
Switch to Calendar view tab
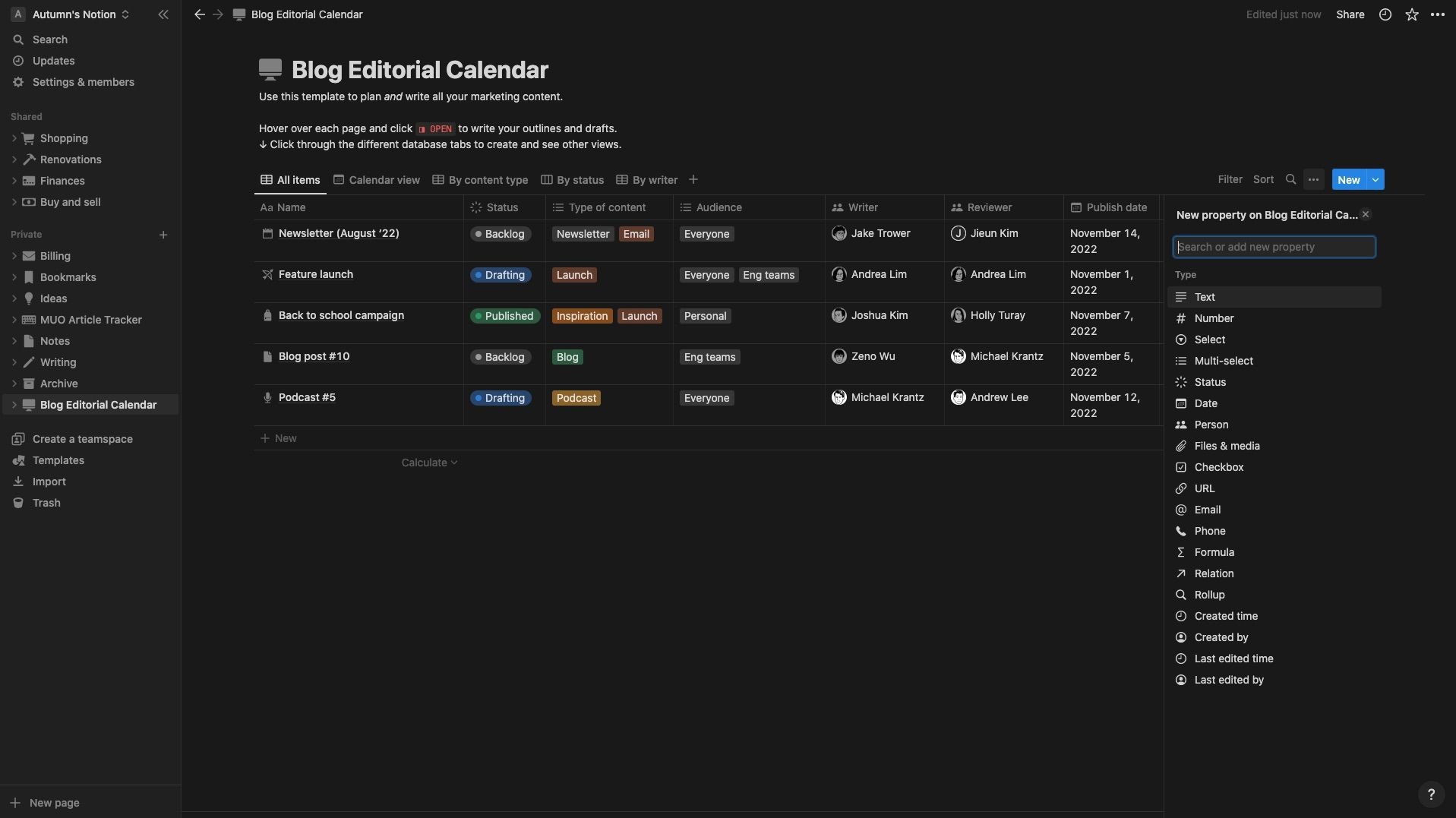pyautogui.click(x=377, y=180)
